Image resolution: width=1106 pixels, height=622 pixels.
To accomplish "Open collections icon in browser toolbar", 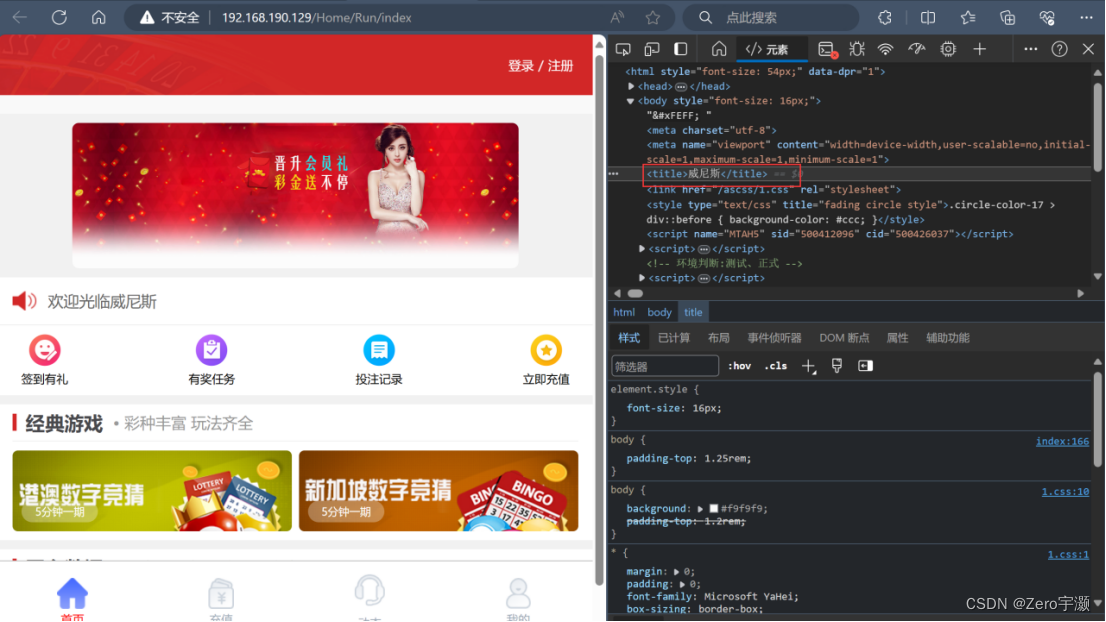I will point(1007,18).
